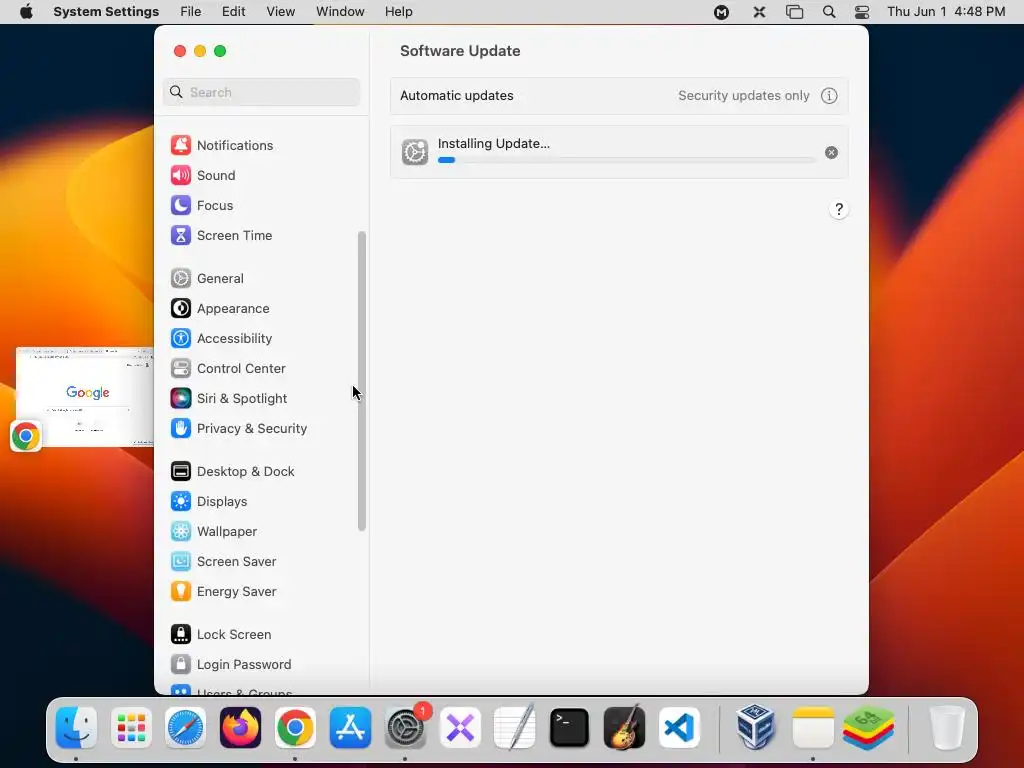This screenshot has height=768, width=1024.
Task: Open Software Update help
Action: [x=839, y=210]
